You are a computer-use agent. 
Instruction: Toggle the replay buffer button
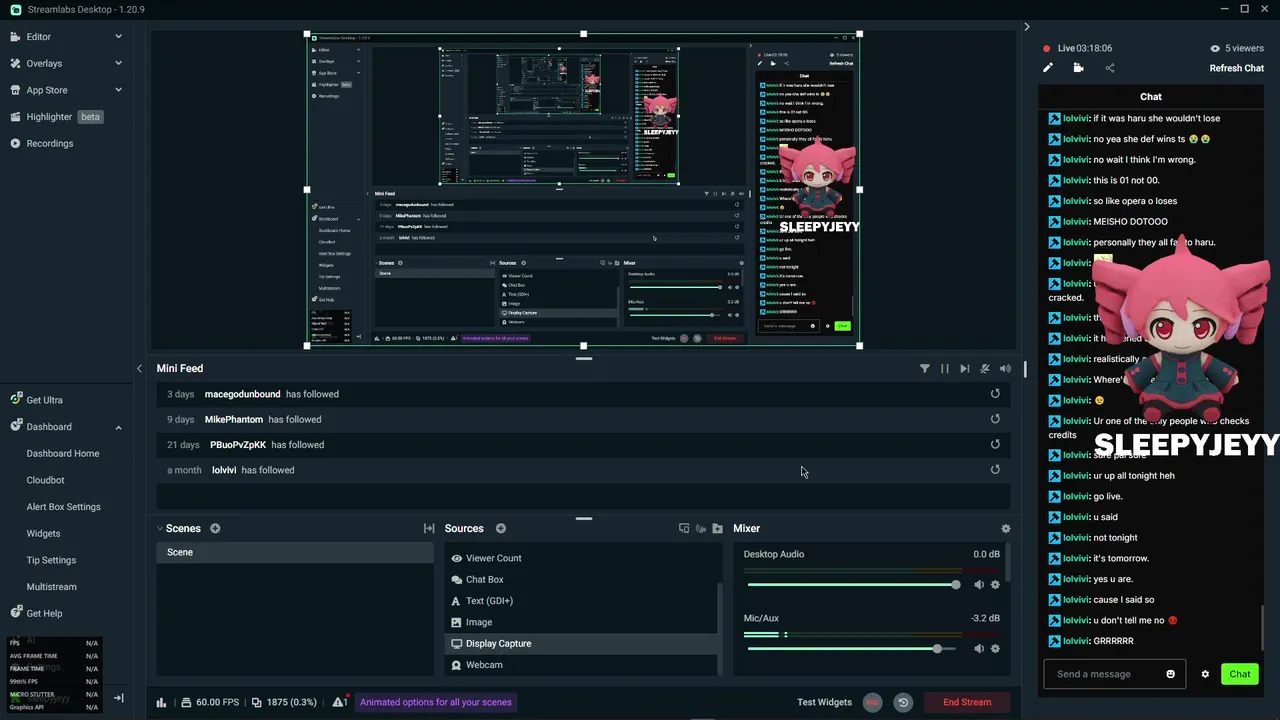(903, 702)
